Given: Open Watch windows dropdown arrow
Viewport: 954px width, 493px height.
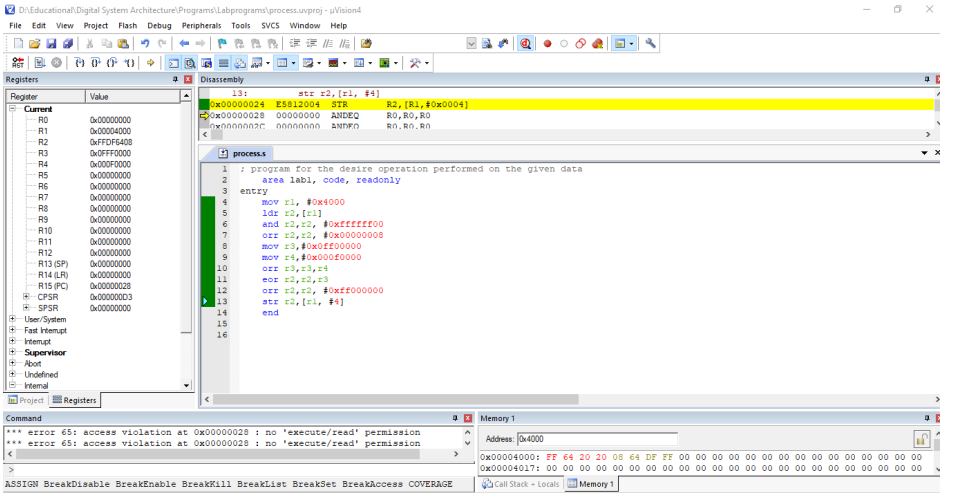Looking at the screenshot, I should 268,63.
